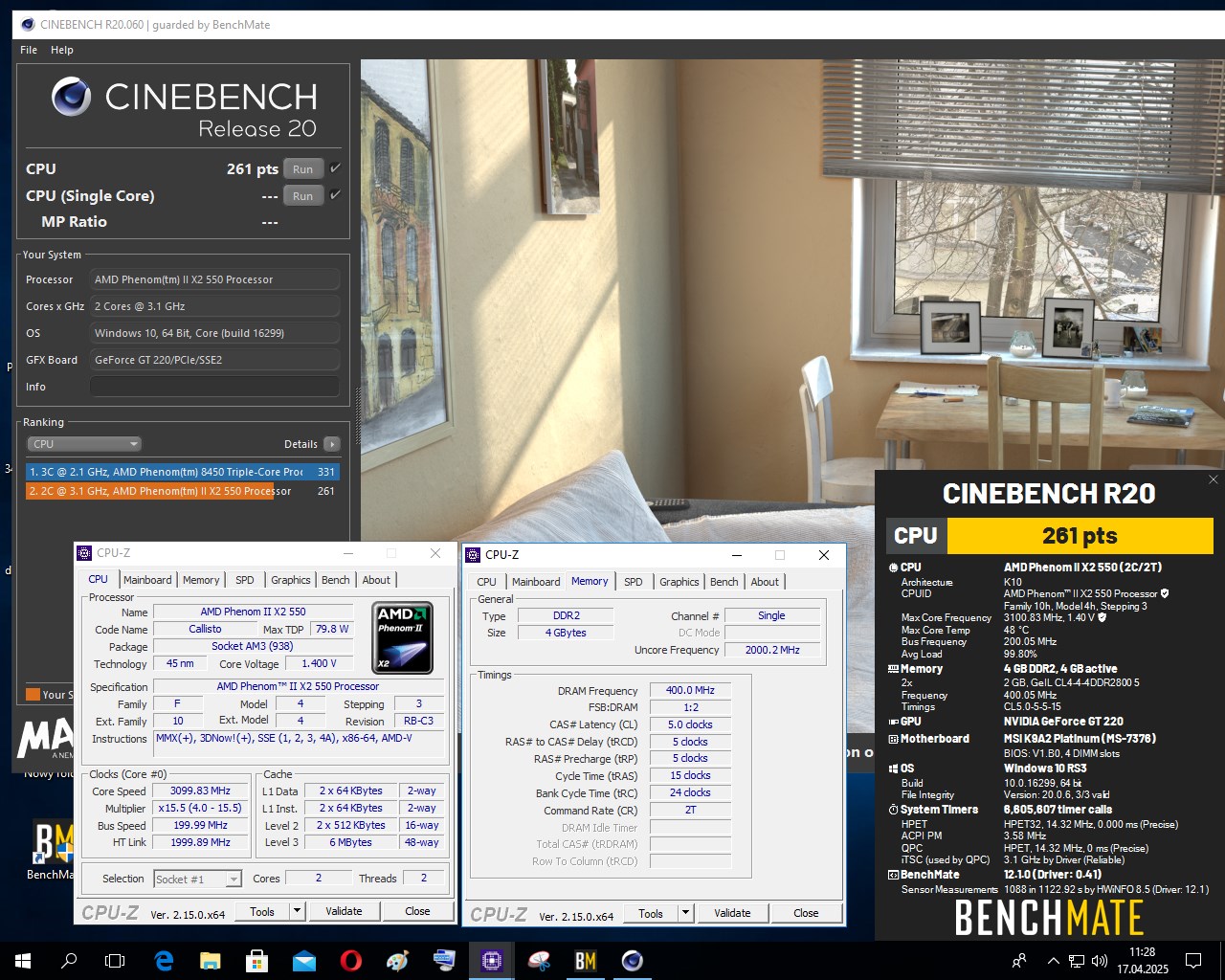This screenshot has height=980, width=1225.
Task: Run the CPU multi-core benchmark
Action: point(303,168)
